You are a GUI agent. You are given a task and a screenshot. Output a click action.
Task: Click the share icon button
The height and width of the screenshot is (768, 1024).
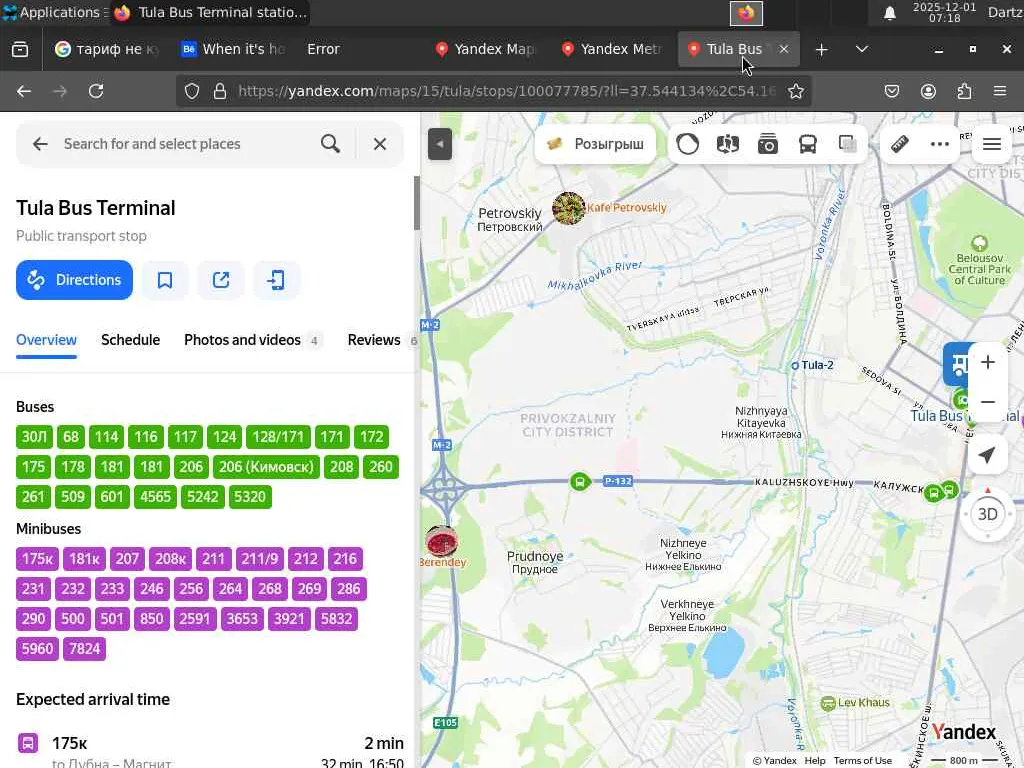point(221,280)
